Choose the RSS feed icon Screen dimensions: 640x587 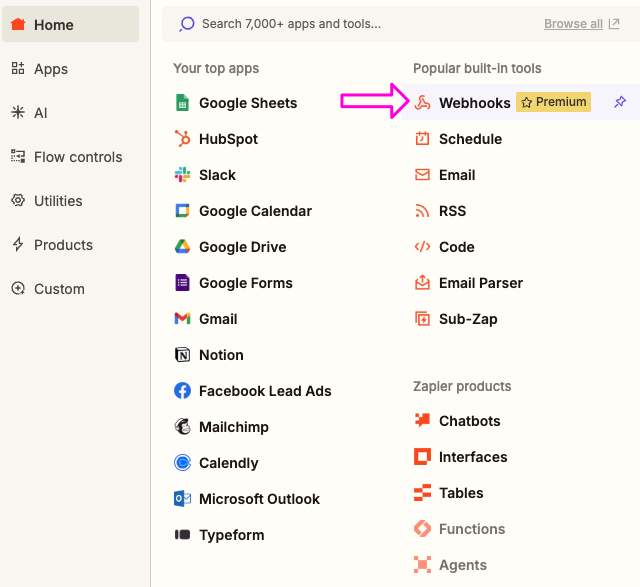pos(422,211)
